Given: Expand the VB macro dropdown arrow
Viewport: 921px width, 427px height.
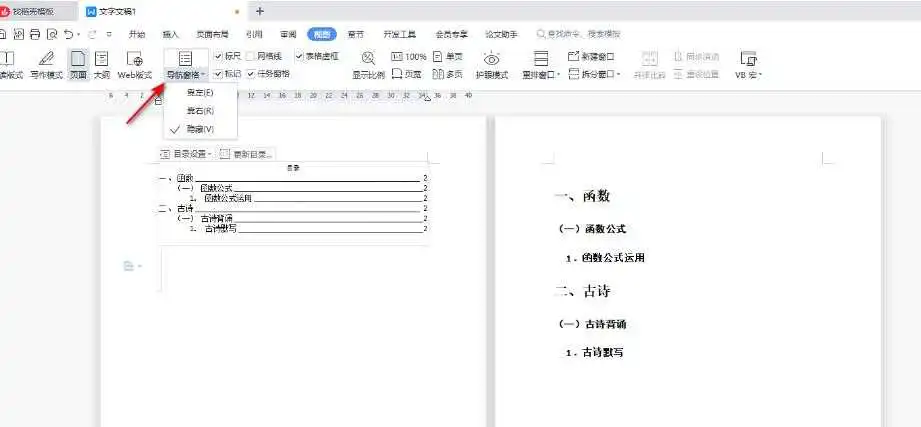Looking at the screenshot, I should [x=760, y=75].
